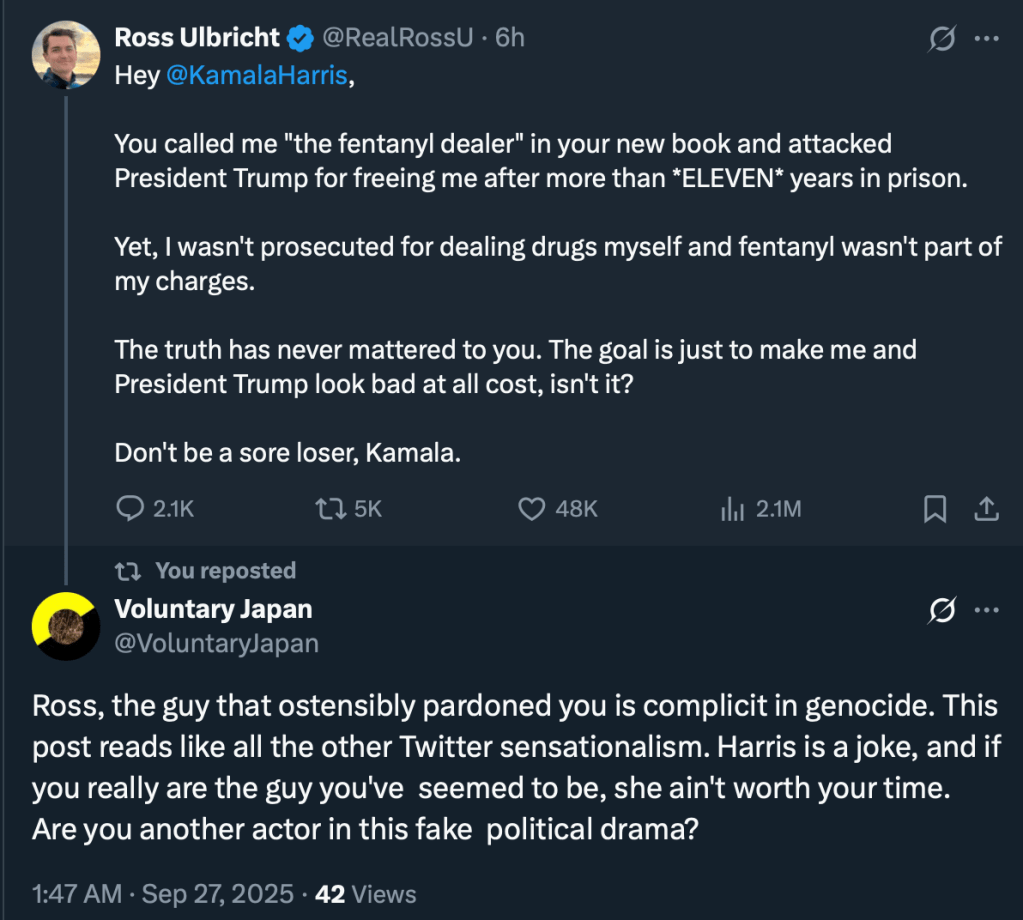
Task: Click the @VoluntaryJapan handle
Action: point(217,643)
